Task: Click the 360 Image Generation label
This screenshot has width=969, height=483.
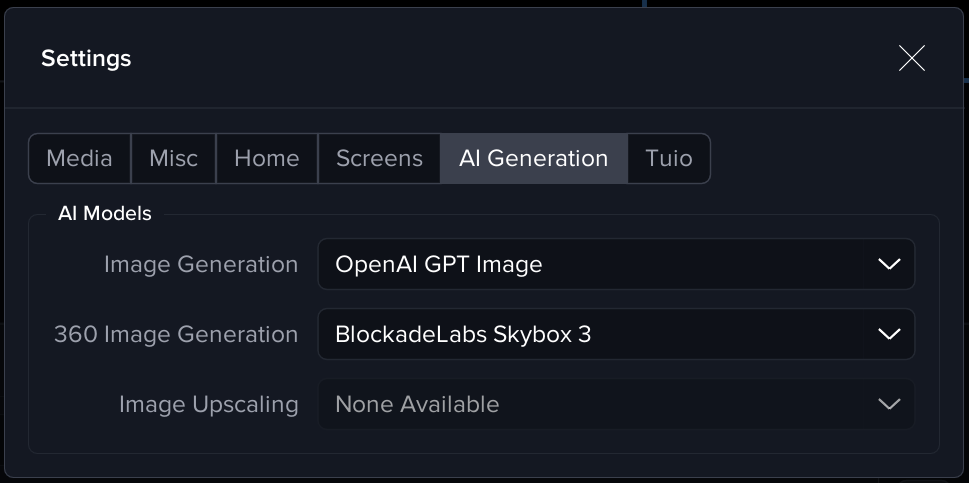Action: click(x=176, y=334)
